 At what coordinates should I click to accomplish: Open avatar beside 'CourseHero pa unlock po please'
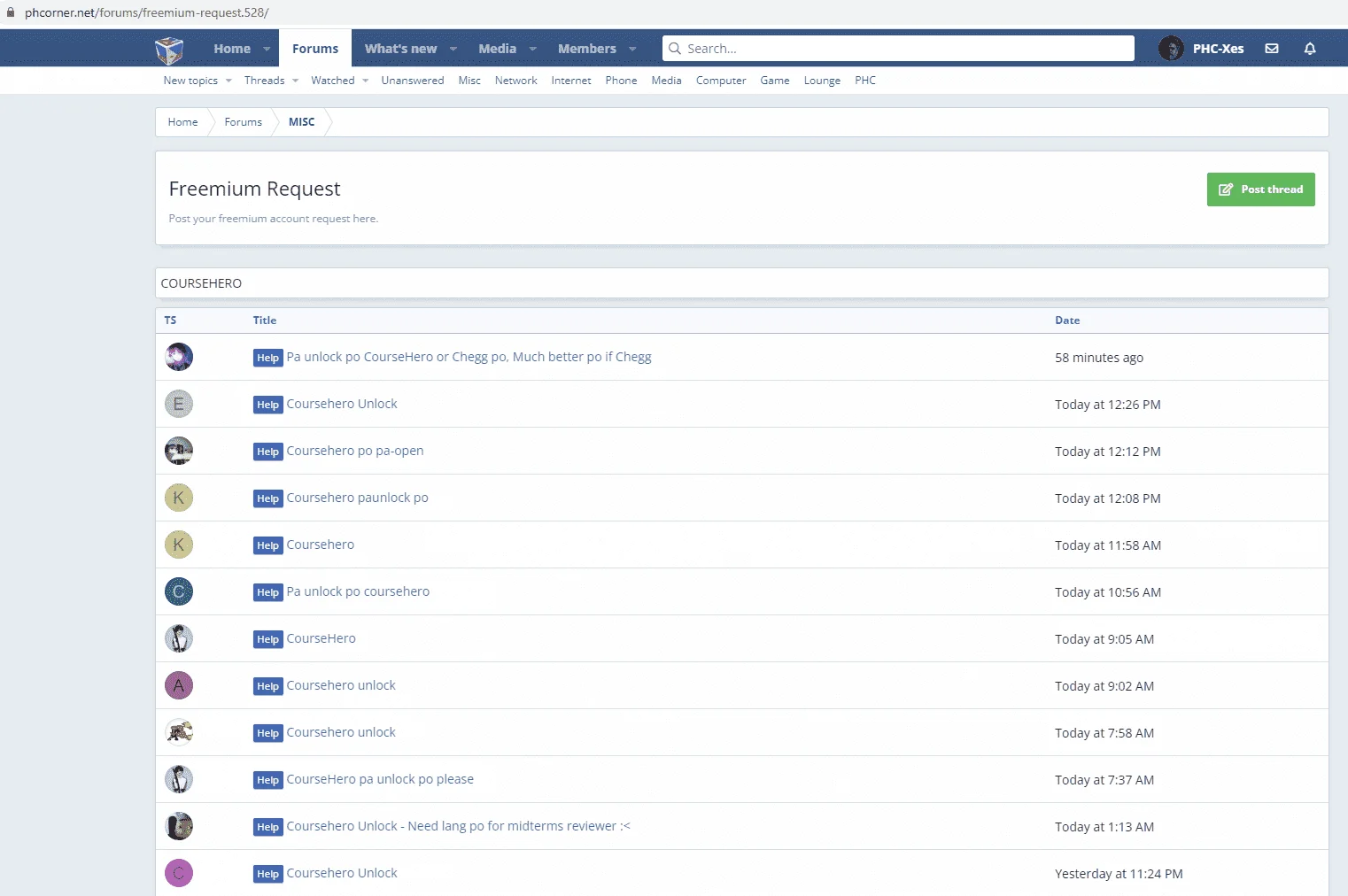pyautogui.click(x=179, y=779)
